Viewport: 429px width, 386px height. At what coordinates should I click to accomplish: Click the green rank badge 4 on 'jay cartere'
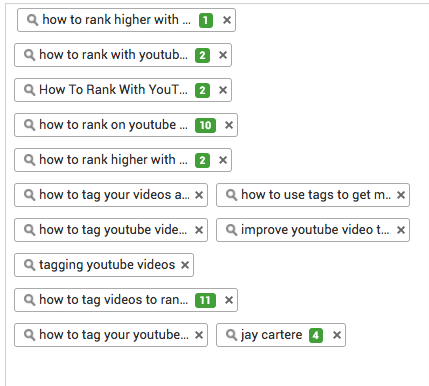pos(316,336)
